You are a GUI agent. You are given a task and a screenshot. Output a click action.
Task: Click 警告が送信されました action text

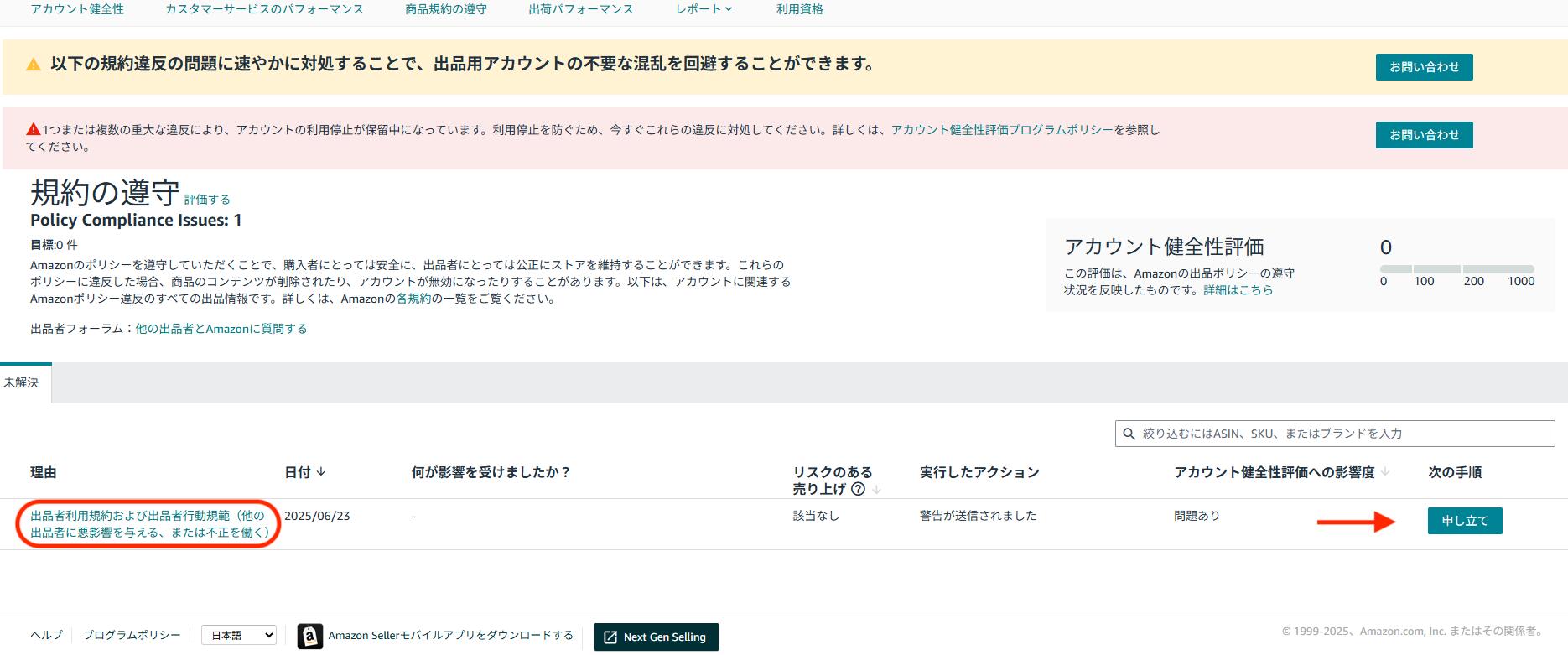pyautogui.click(x=979, y=516)
